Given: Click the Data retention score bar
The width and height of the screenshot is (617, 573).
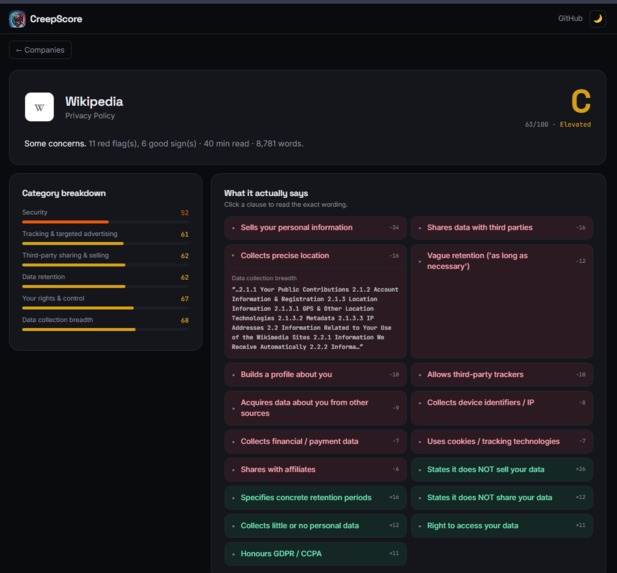Looking at the screenshot, I should click(105, 286).
